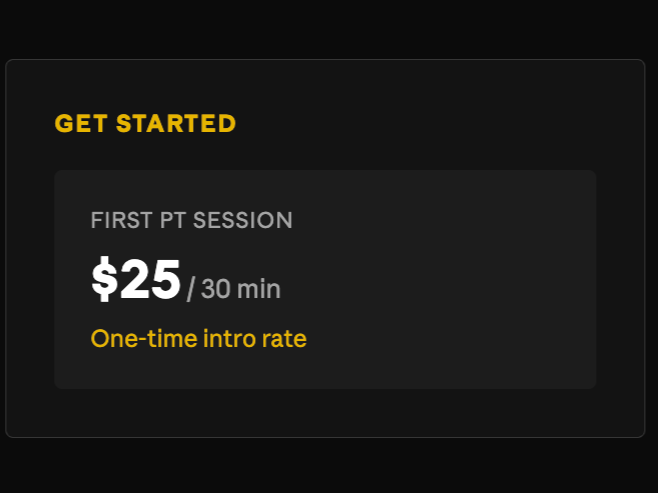Click the slash separator before 30 min
658x493 pixels.
coord(191,289)
